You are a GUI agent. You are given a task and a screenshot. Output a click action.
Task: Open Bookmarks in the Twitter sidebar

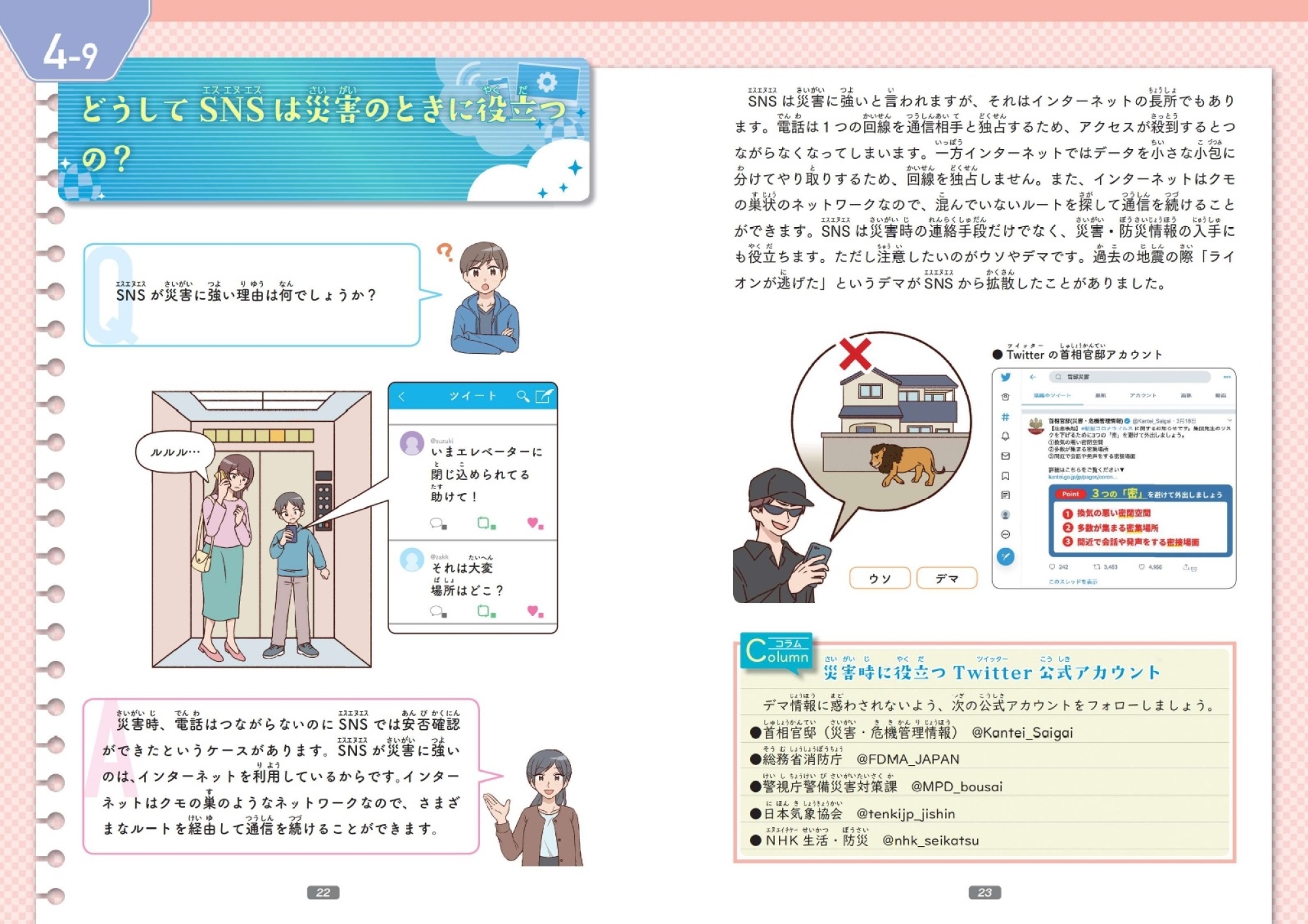pos(1005,476)
